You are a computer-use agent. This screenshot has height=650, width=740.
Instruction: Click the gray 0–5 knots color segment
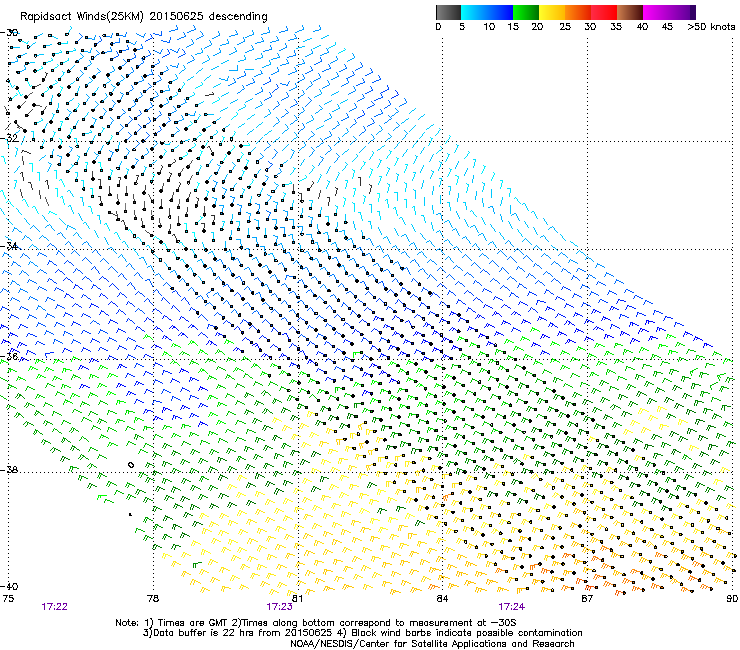pyautogui.click(x=448, y=12)
